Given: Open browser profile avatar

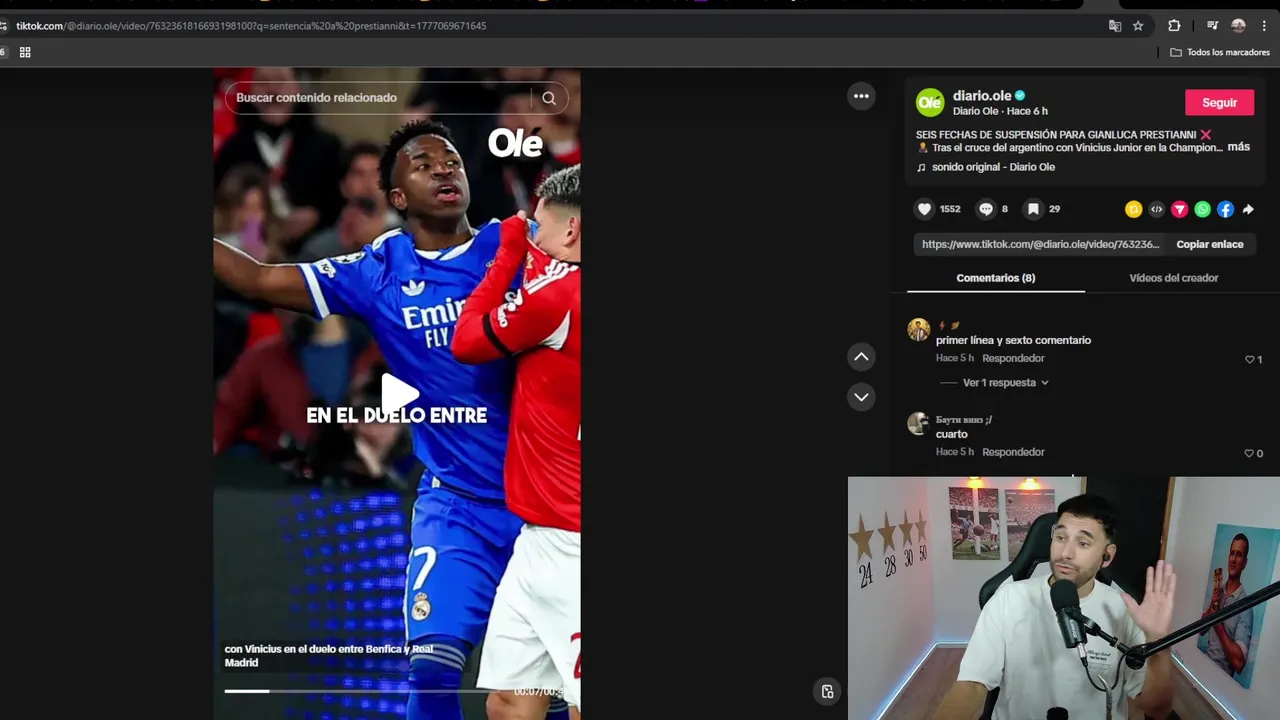Looking at the screenshot, I should [1238, 26].
